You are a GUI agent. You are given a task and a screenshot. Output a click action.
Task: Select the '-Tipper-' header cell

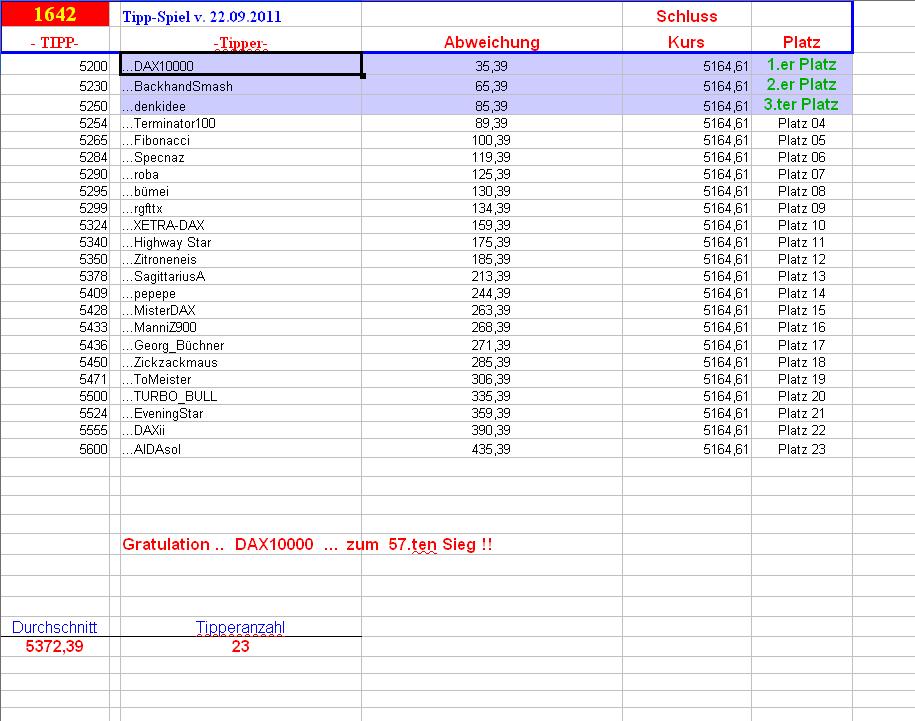click(240, 43)
